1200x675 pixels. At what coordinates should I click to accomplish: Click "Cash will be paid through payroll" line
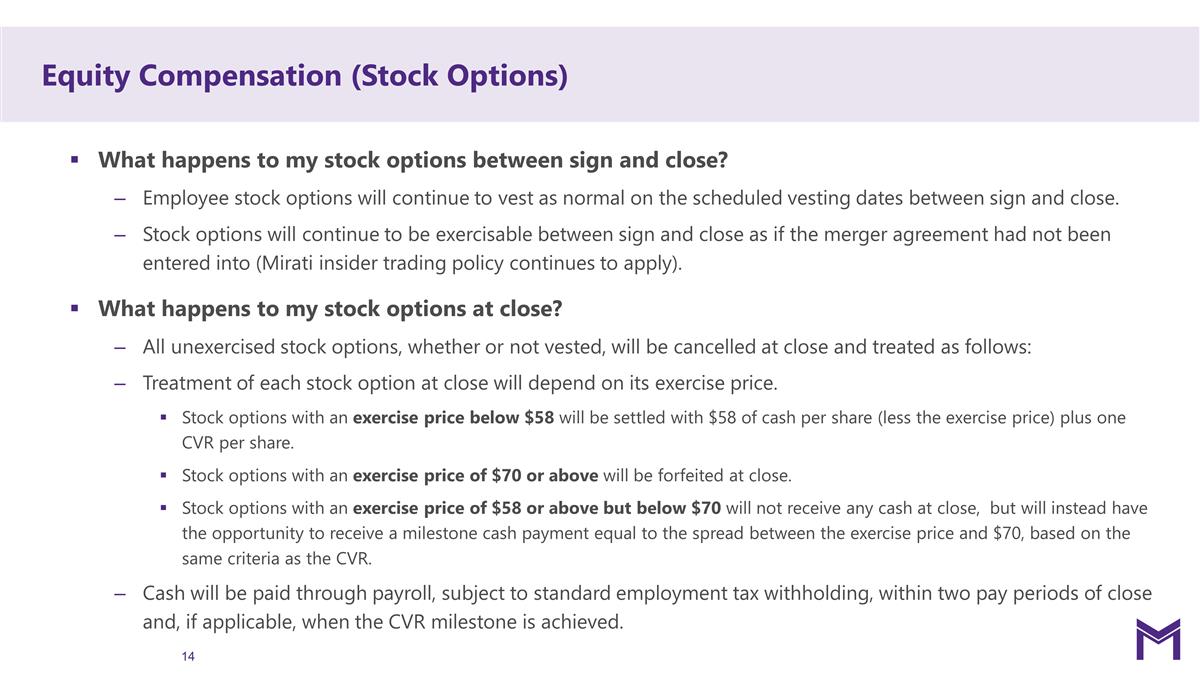[x=647, y=594]
